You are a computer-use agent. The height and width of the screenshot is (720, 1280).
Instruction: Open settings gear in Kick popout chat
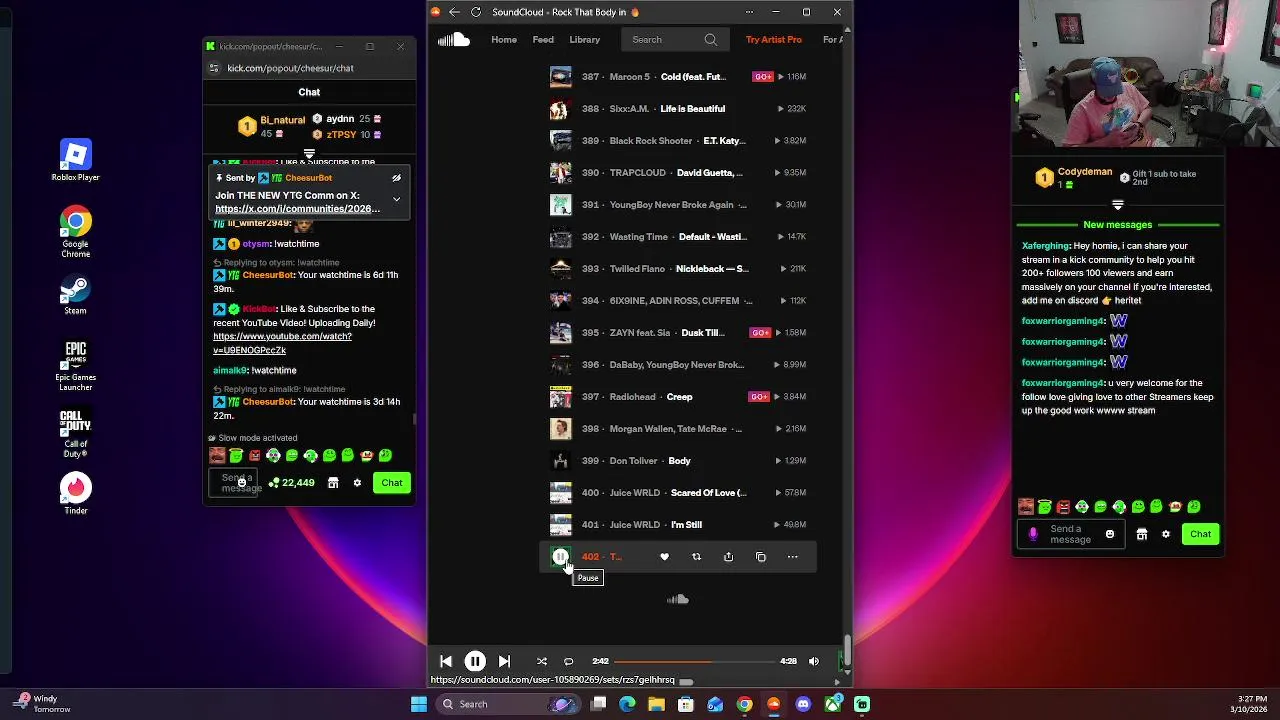pyautogui.click(x=357, y=483)
